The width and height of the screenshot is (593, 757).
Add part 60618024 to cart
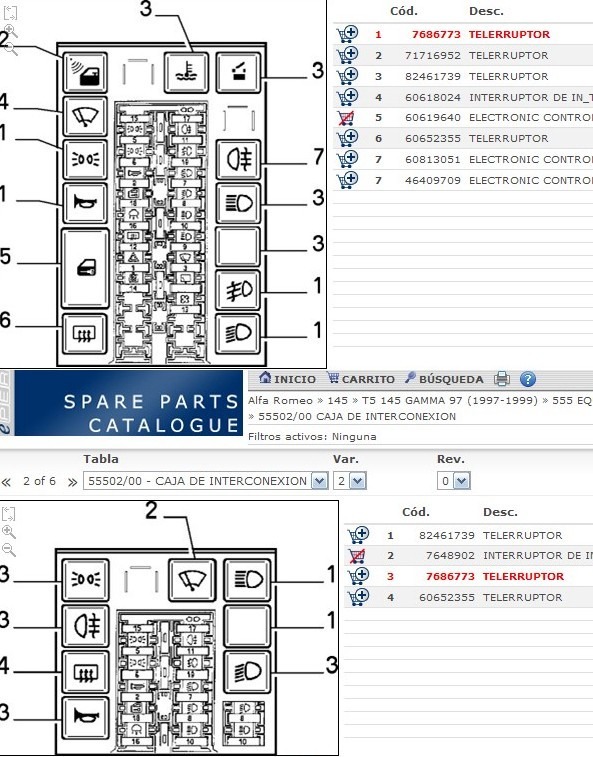[347, 97]
